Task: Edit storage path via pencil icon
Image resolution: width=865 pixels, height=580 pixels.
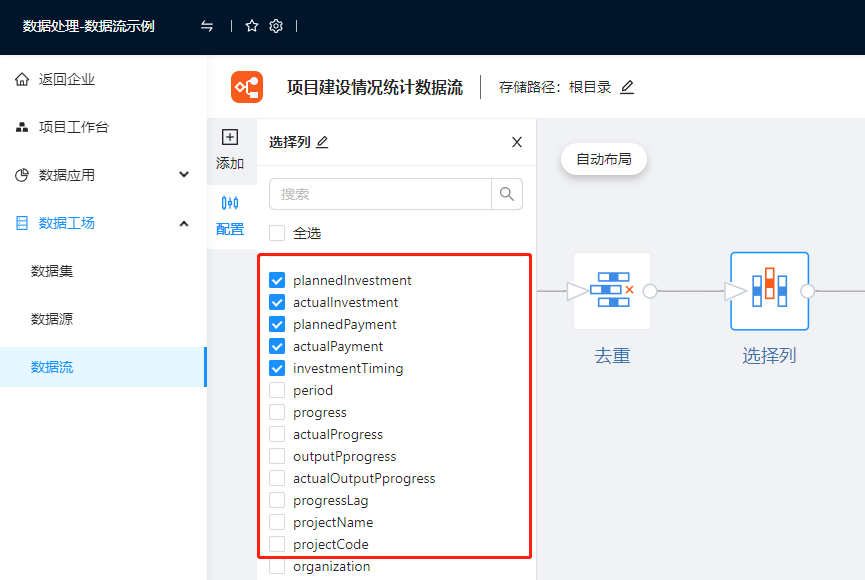Action: tap(627, 87)
